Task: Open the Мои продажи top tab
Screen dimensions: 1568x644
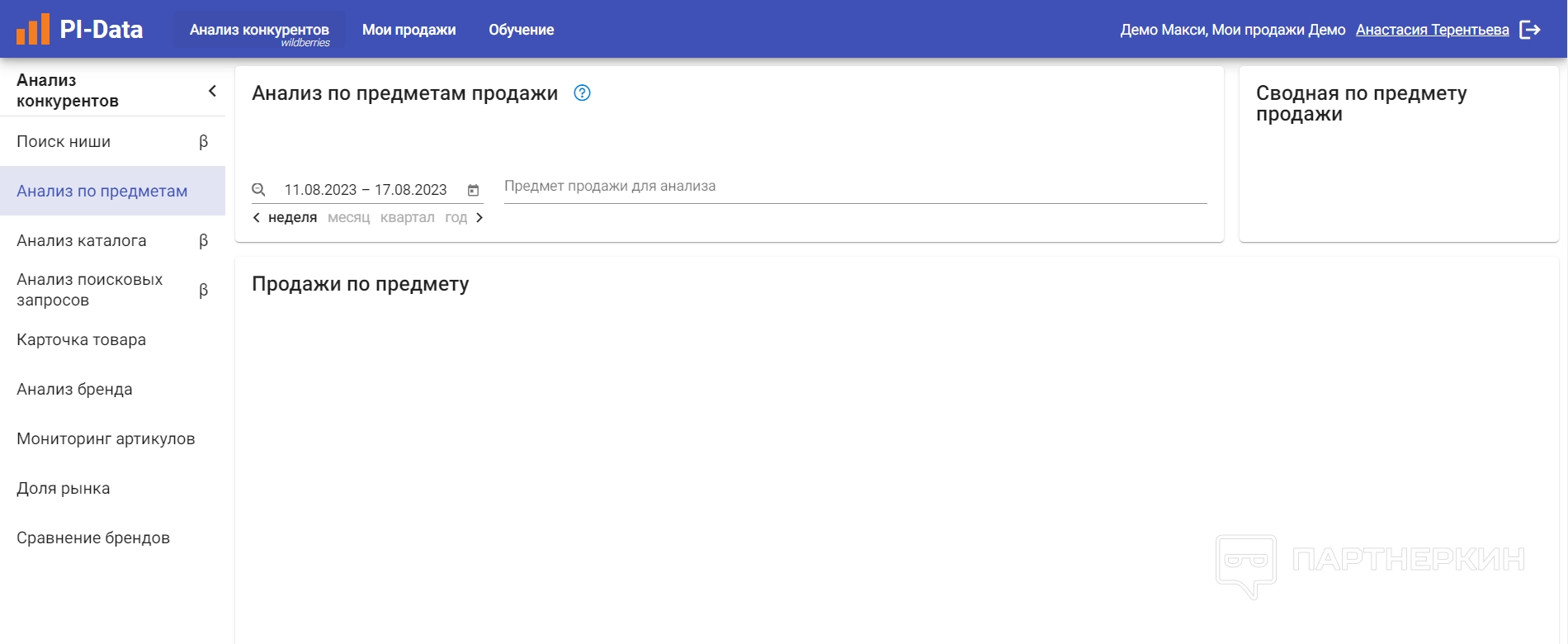Action: point(409,30)
